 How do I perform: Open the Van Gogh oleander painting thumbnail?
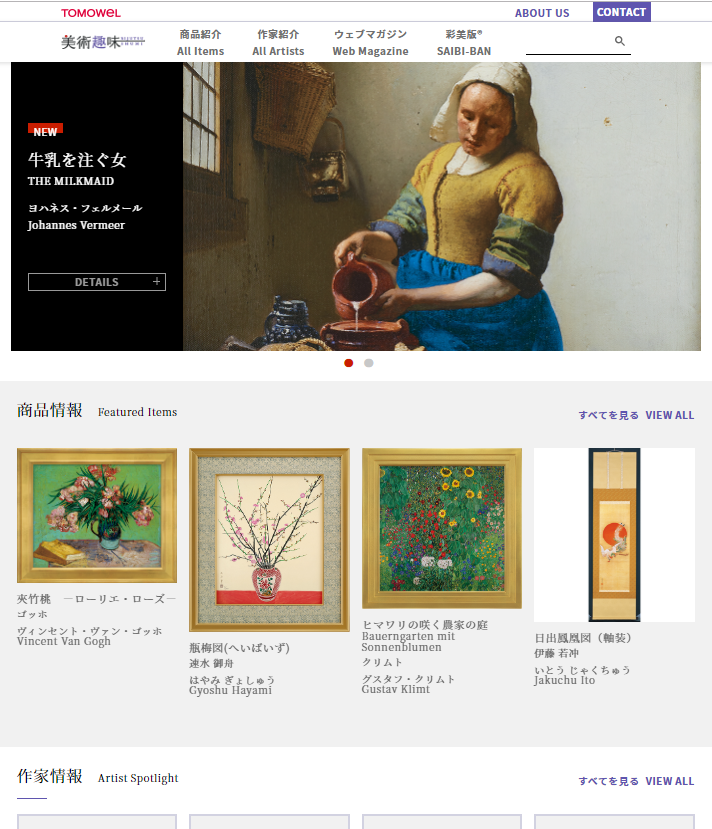coord(97,515)
